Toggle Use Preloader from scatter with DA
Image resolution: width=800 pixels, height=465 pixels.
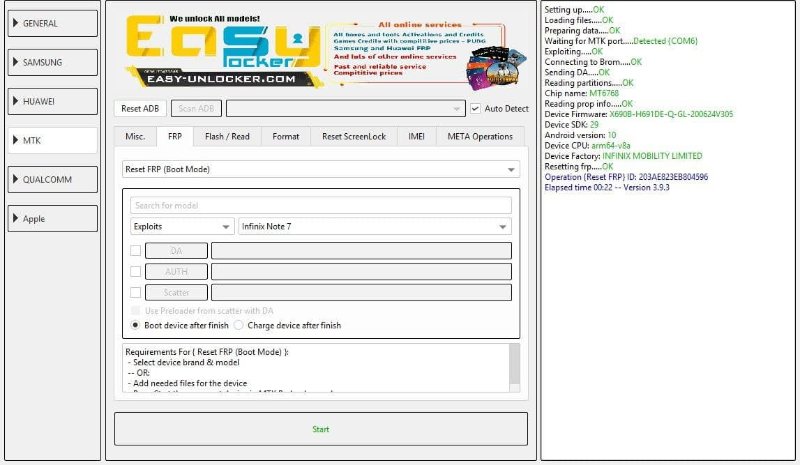coord(135,310)
